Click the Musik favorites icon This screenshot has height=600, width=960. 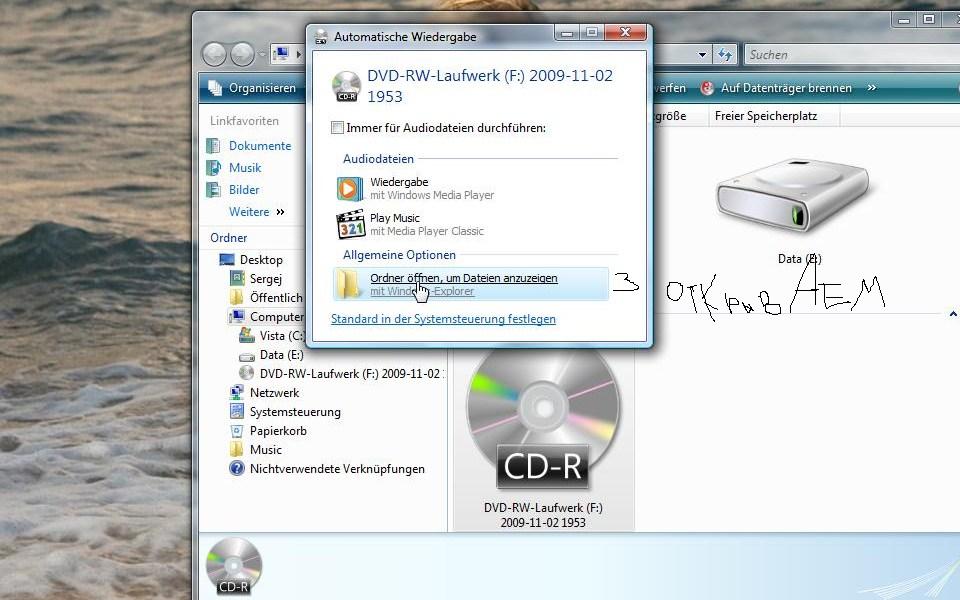click(213, 168)
